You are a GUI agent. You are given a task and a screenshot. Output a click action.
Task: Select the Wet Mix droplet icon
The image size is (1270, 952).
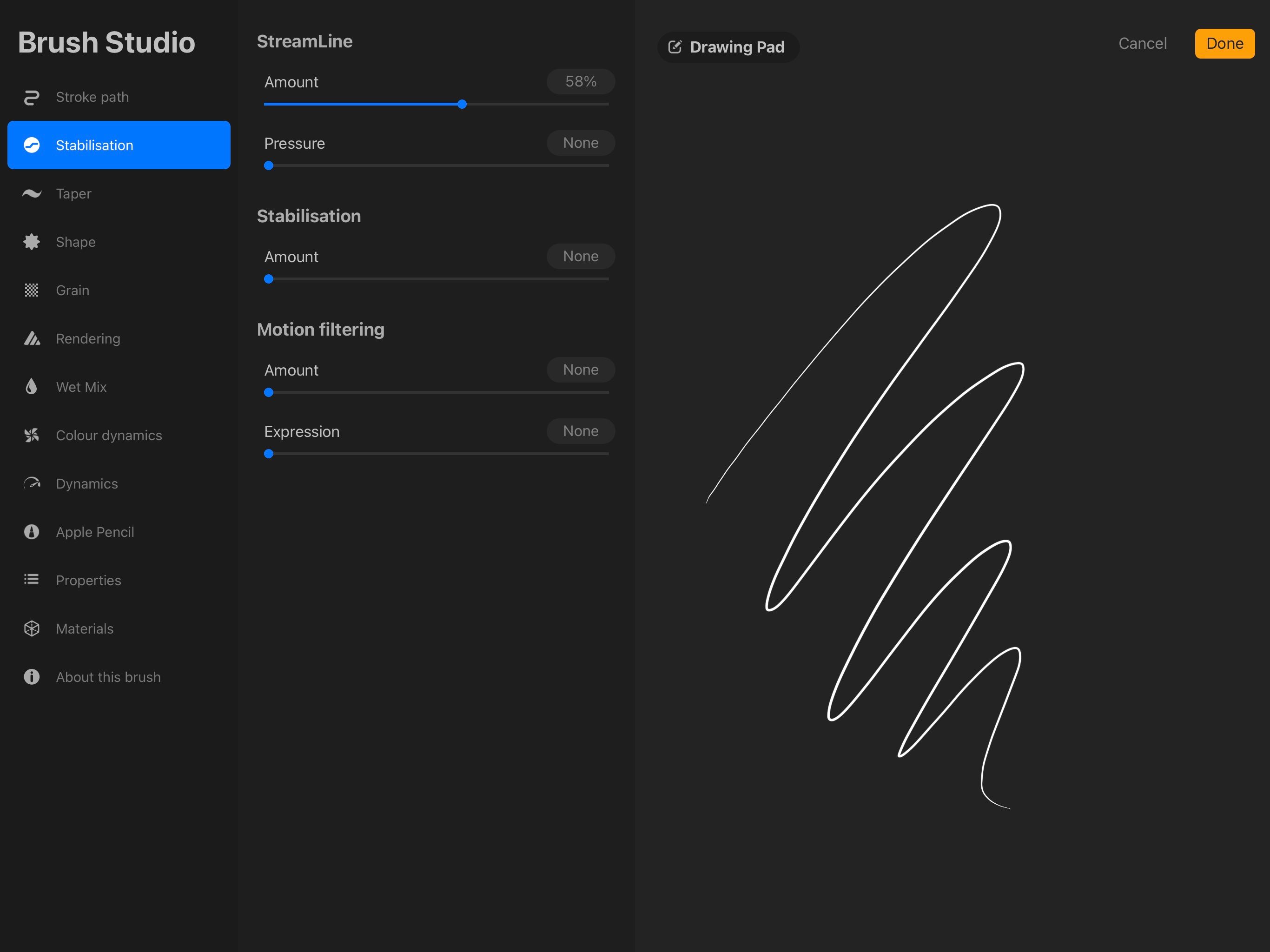tap(32, 386)
